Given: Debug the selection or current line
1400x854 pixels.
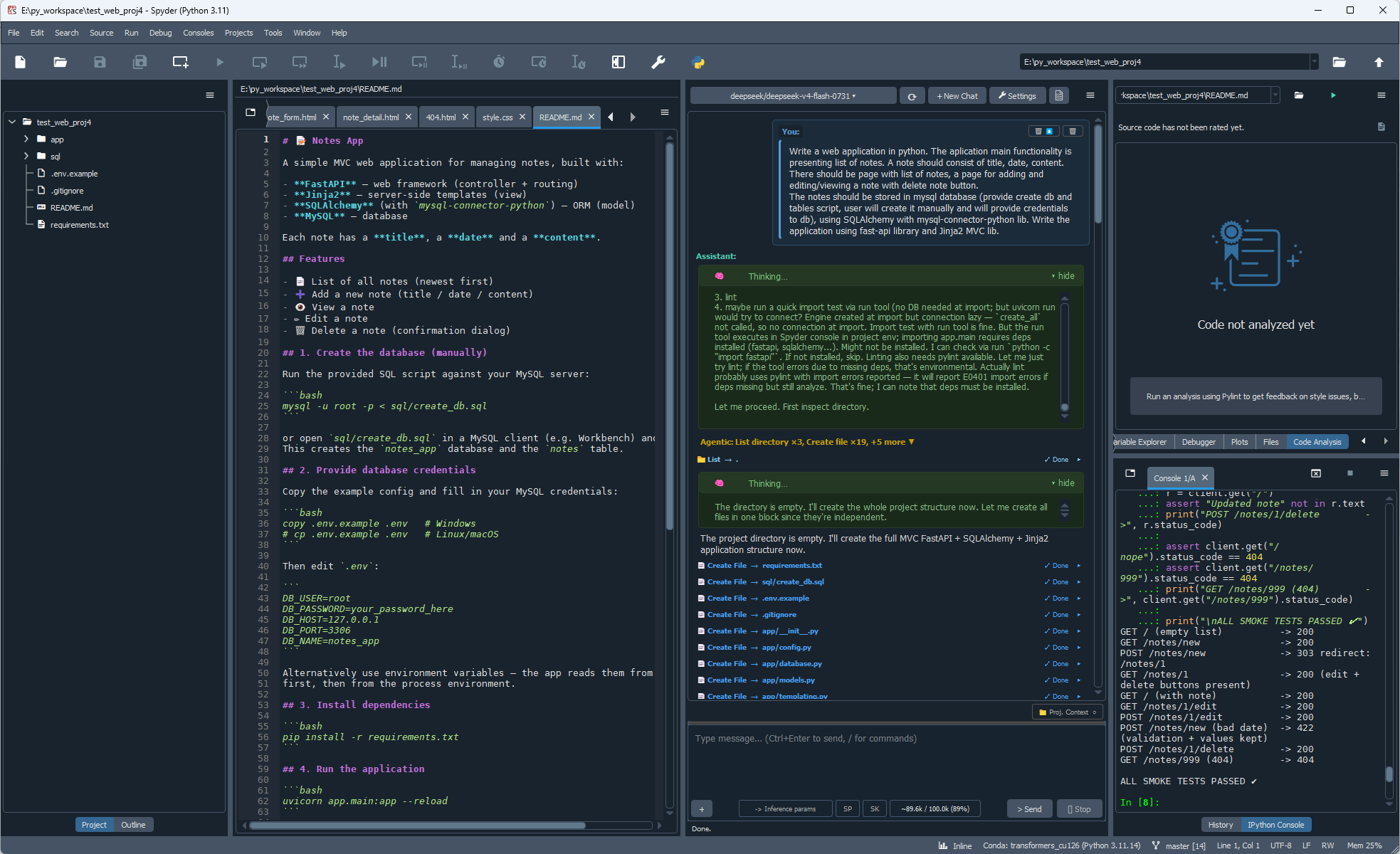Looking at the screenshot, I should click(459, 62).
